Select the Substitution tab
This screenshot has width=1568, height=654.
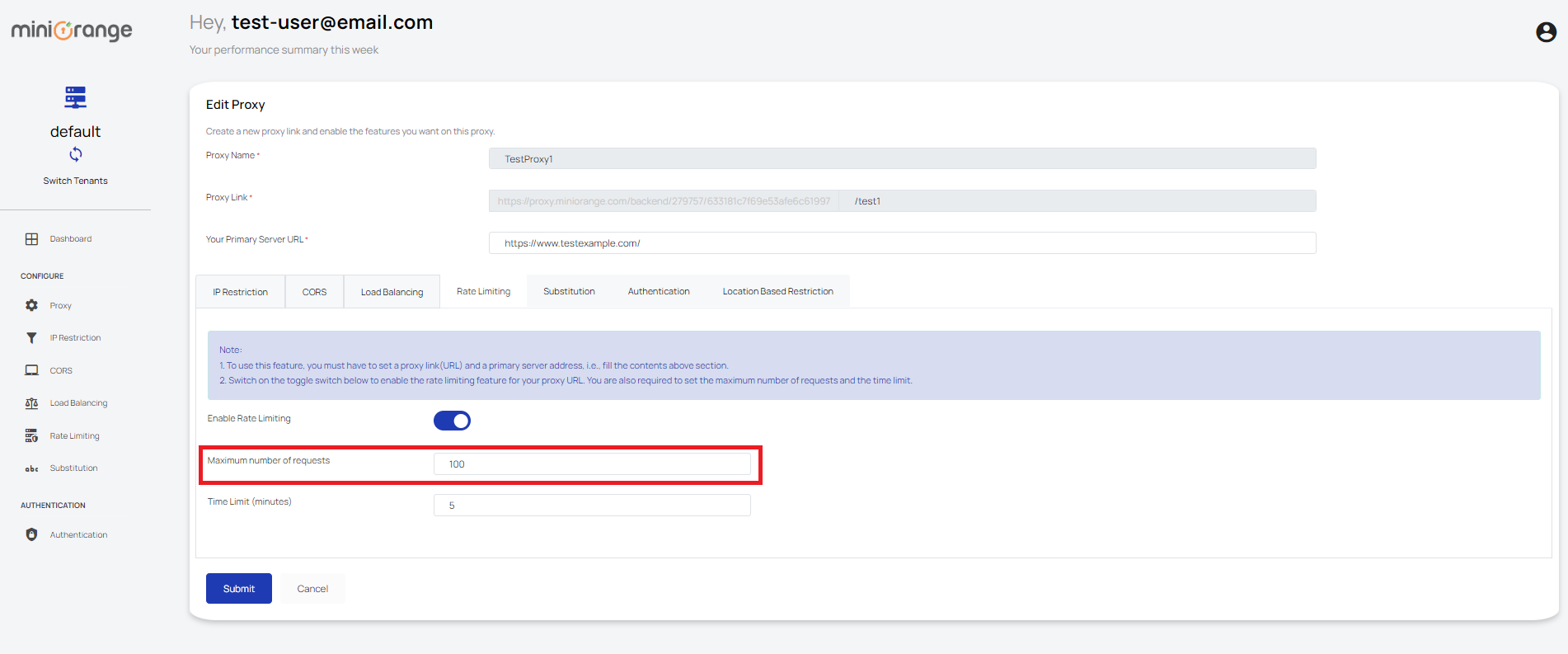[569, 291]
